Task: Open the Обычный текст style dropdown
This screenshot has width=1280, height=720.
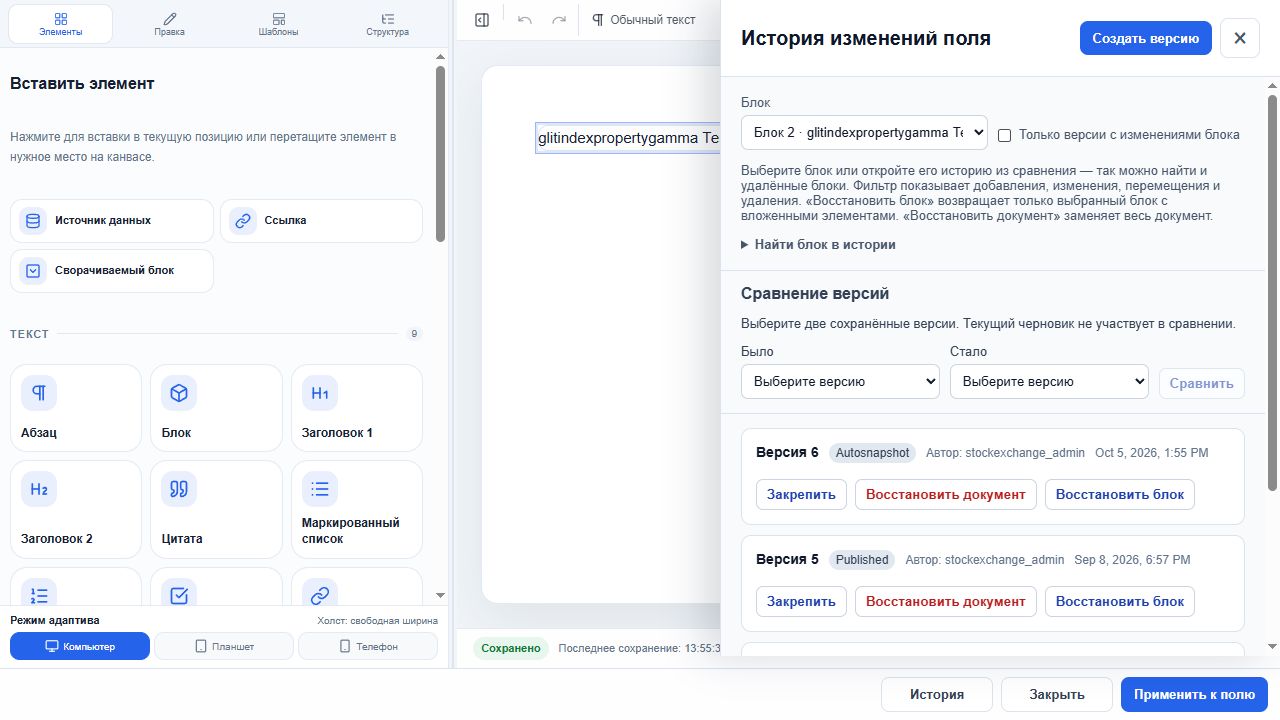Action: (x=645, y=20)
